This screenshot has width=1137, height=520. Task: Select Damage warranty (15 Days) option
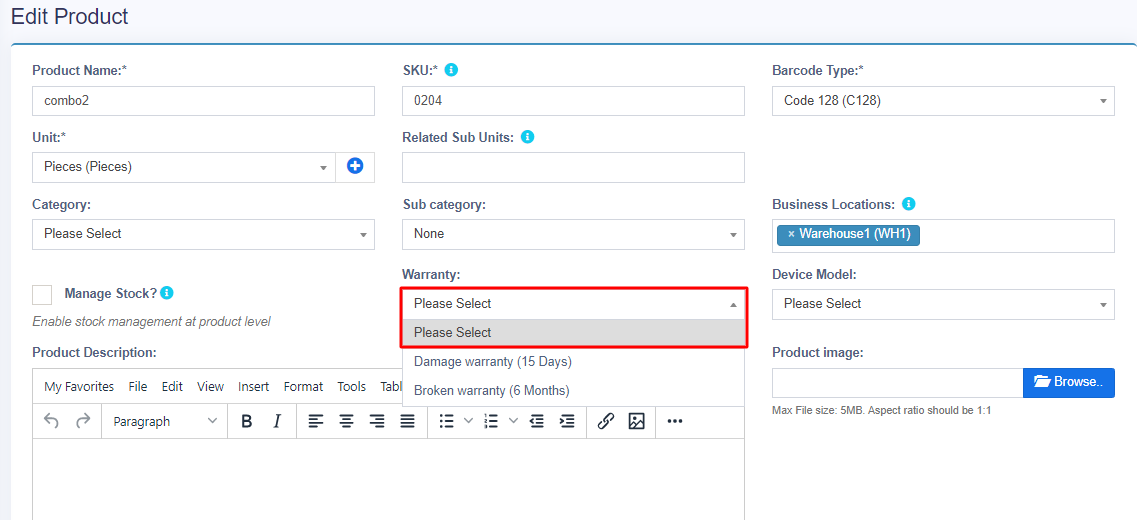click(493, 362)
